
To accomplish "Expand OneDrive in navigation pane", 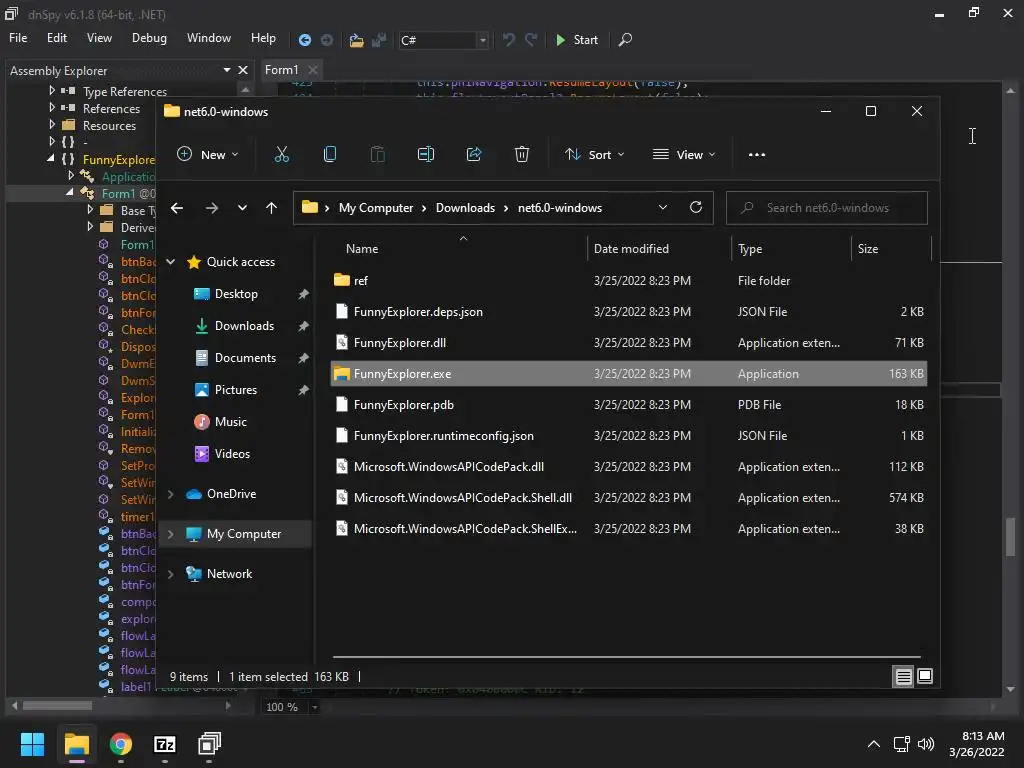I will click(171, 494).
